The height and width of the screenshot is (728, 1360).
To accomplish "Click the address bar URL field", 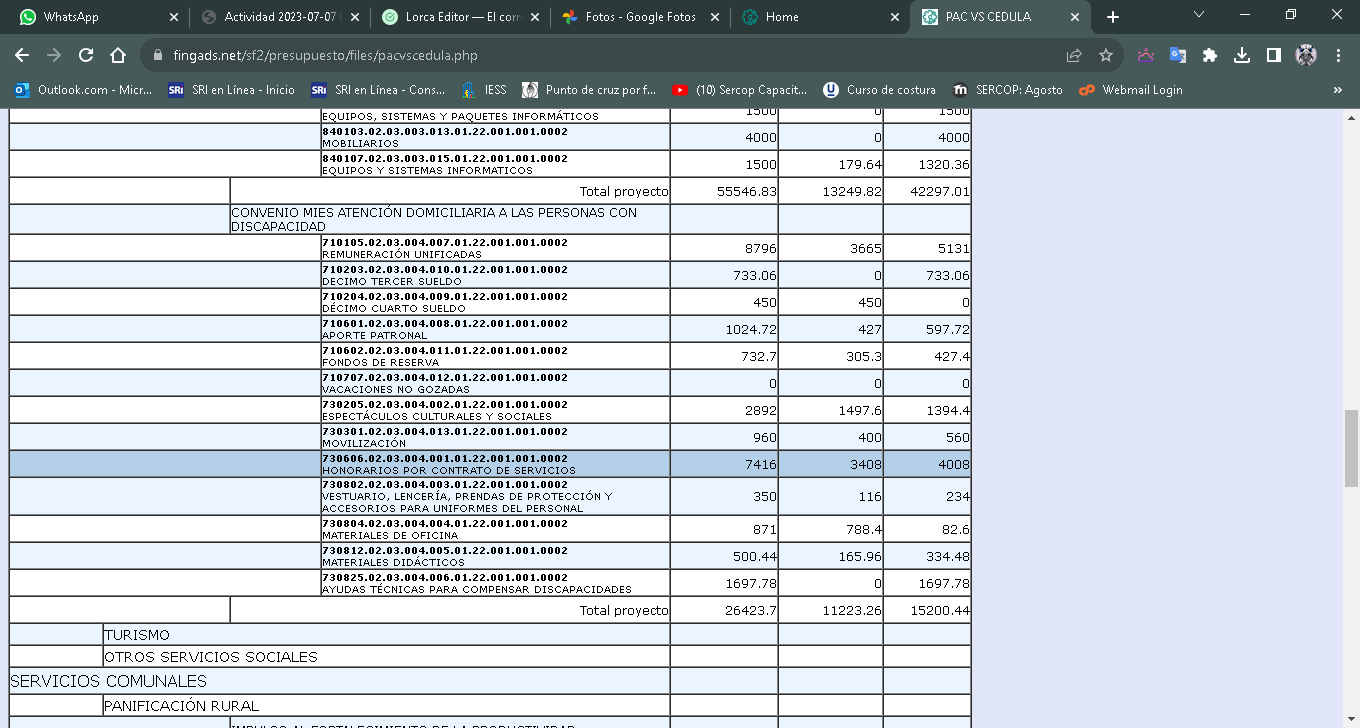I will pyautogui.click(x=600, y=56).
